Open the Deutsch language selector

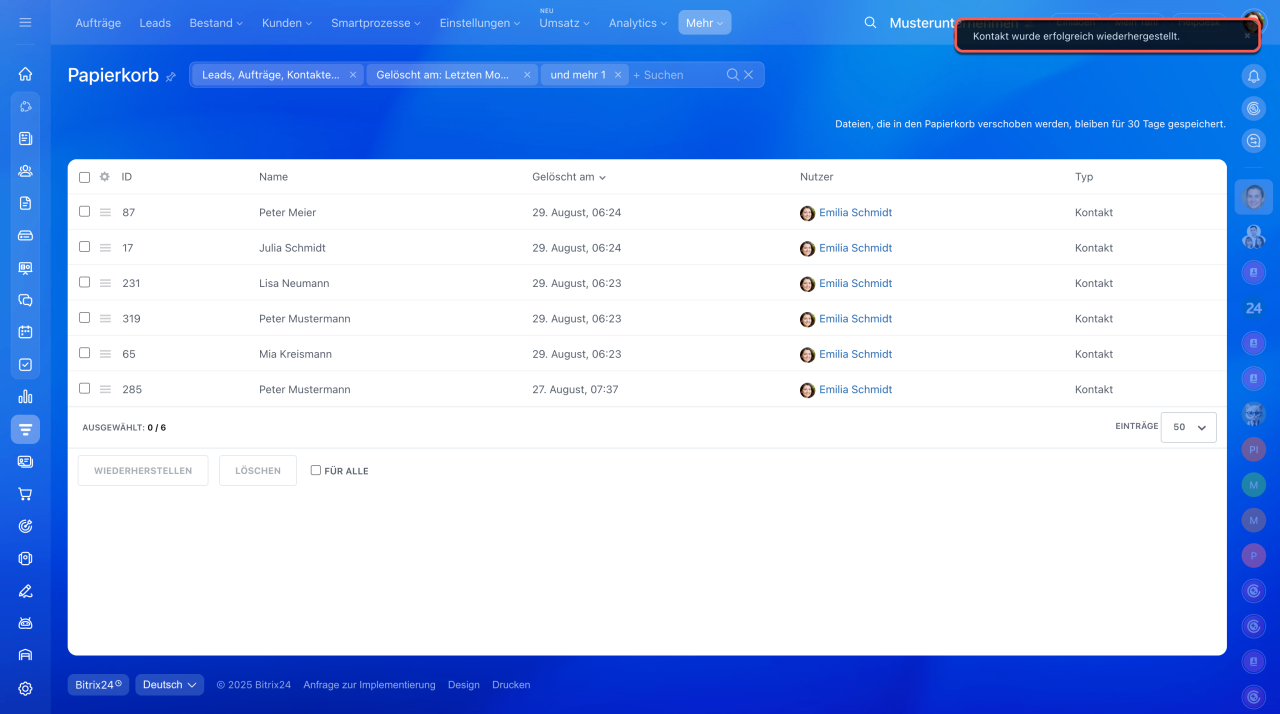(x=170, y=685)
